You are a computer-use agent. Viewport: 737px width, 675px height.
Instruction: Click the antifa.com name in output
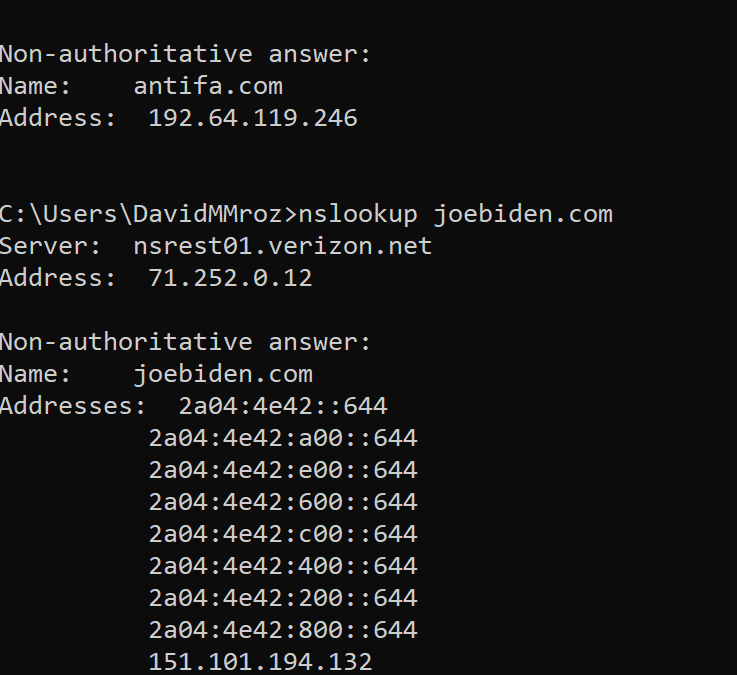tap(208, 86)
